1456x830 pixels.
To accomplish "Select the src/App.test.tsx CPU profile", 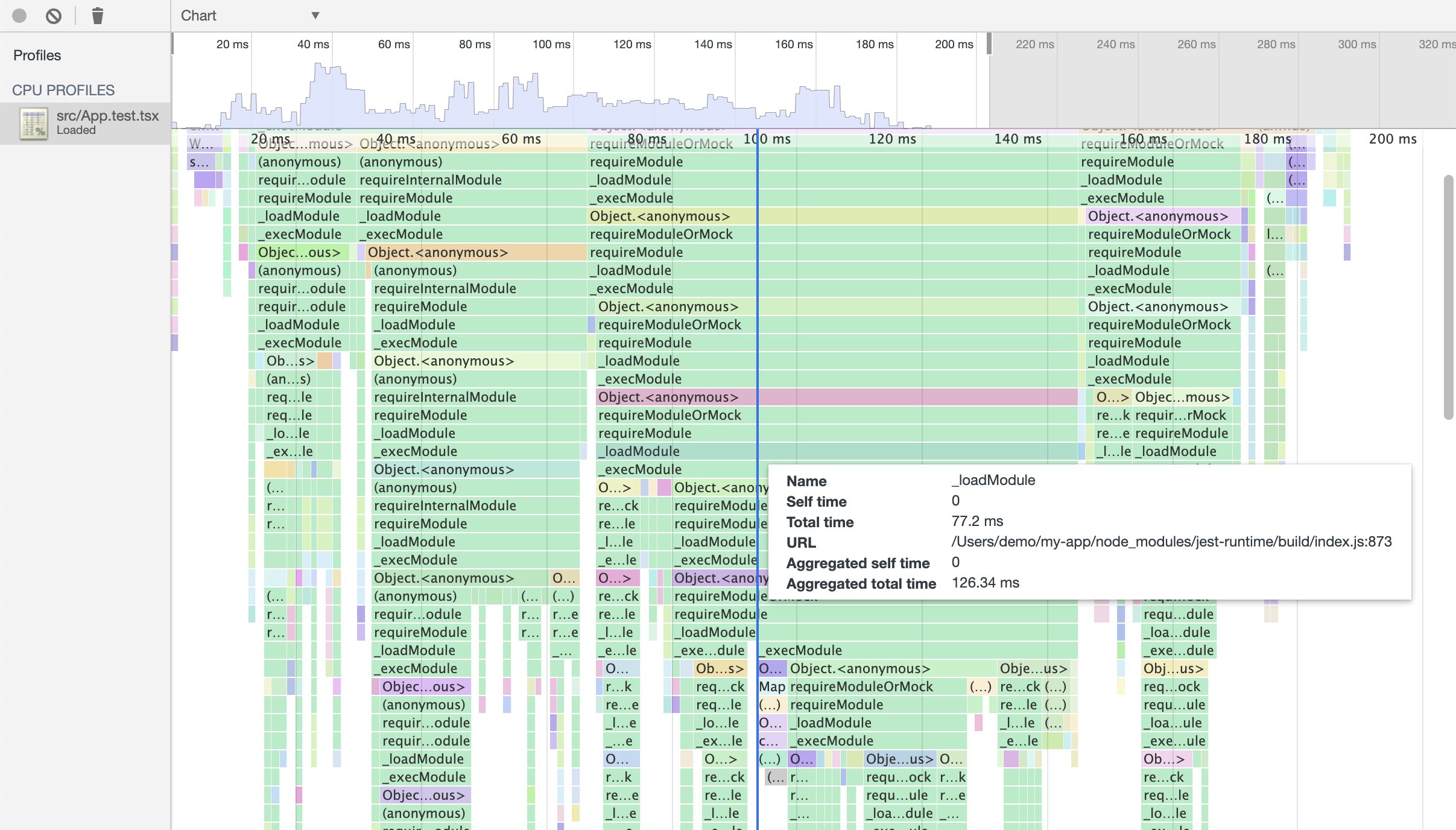I will [x=85, y=123].
